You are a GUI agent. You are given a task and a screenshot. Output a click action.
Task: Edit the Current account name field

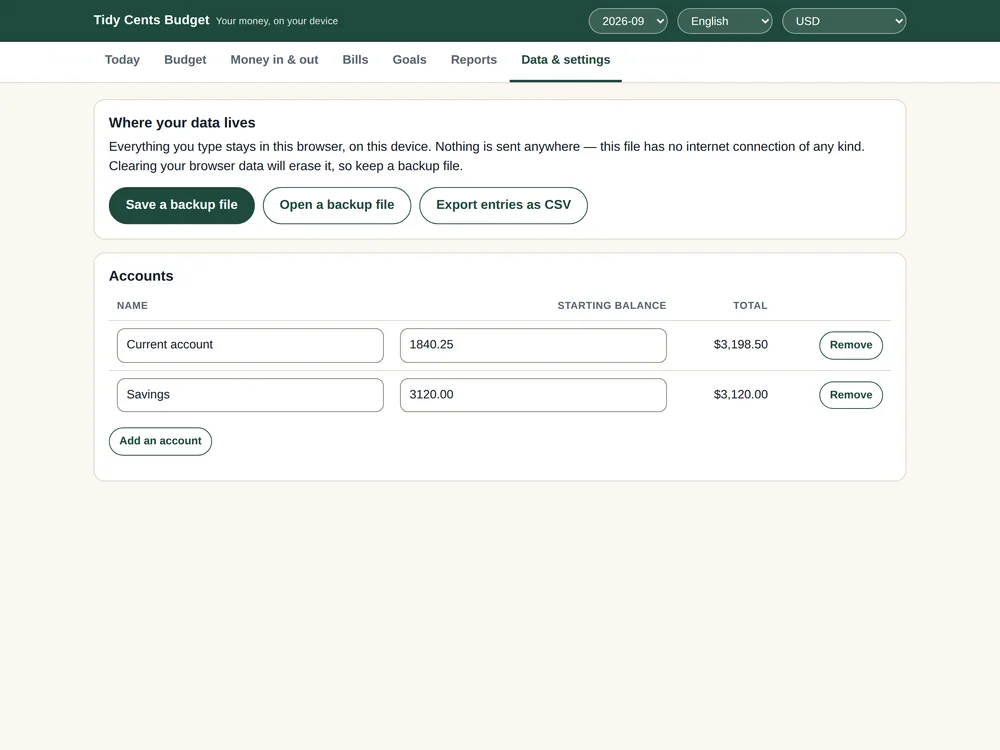(x=250, y=345)
